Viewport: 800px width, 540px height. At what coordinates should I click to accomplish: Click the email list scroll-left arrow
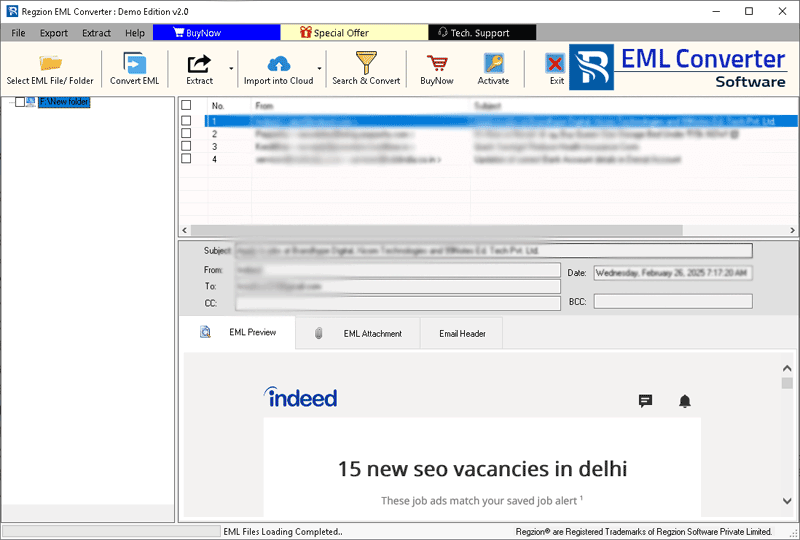(x=185, y=230)
